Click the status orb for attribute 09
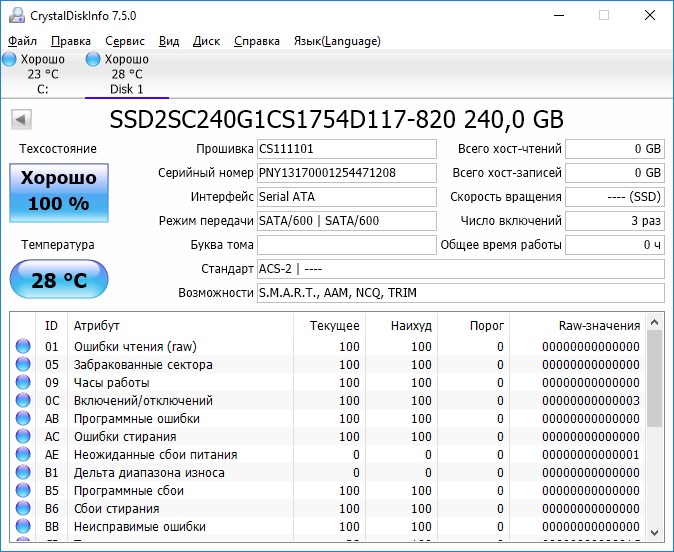This screenshot has width=674, height=552. 23,382
